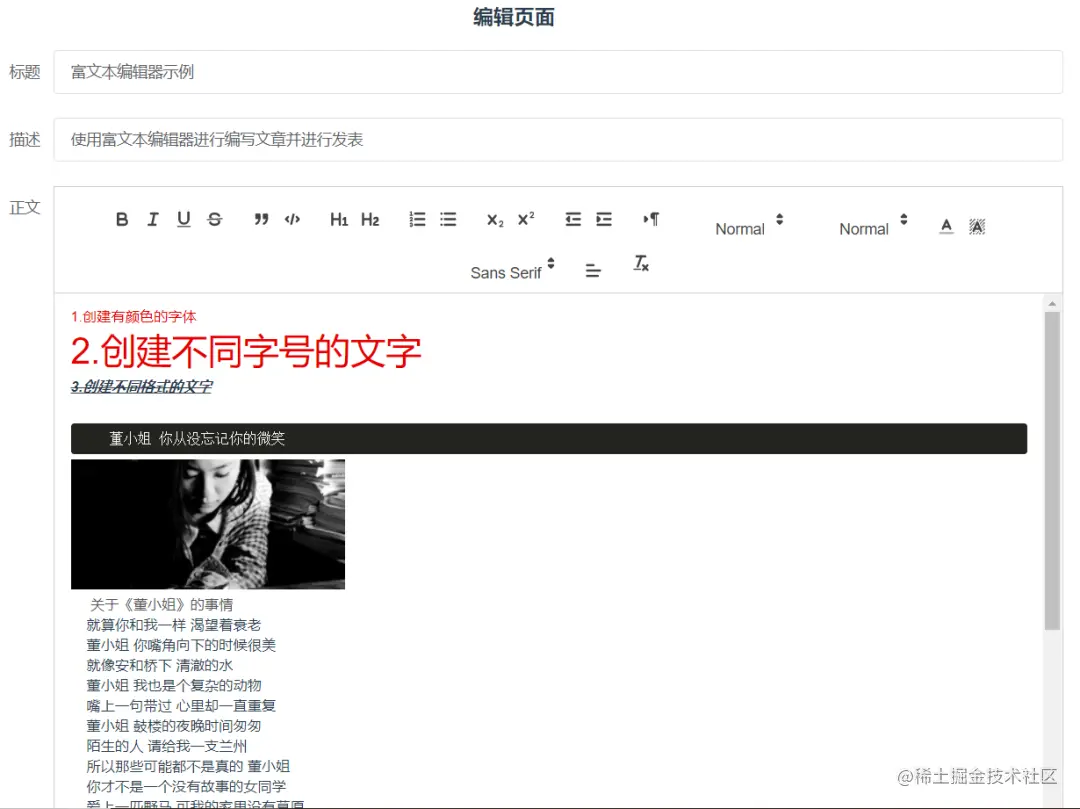Apply subscript formatting
The image size is (1080, 809).
point(495,220)
